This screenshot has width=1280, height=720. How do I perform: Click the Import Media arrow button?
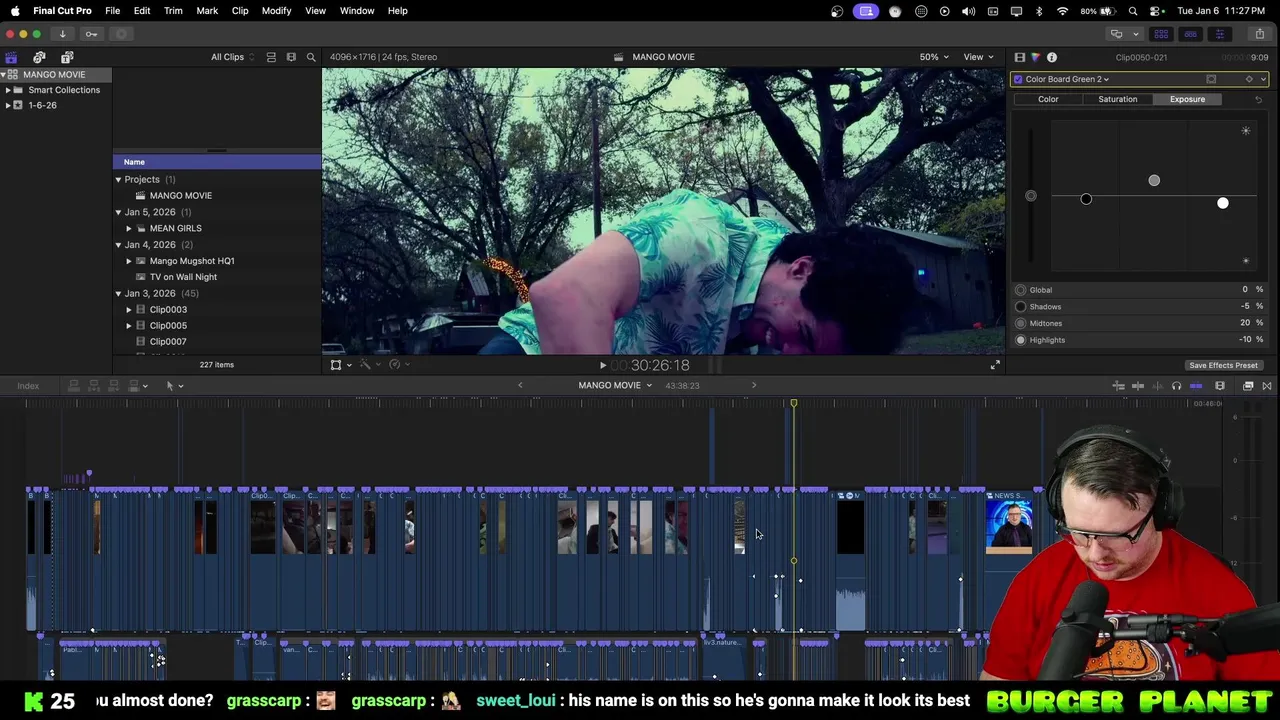pos(62,34)
